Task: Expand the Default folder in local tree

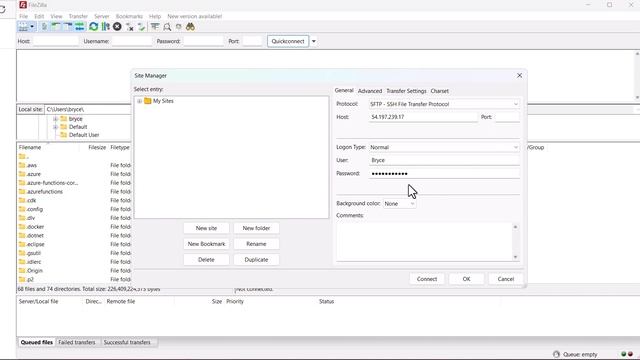Action: (56, 127)
